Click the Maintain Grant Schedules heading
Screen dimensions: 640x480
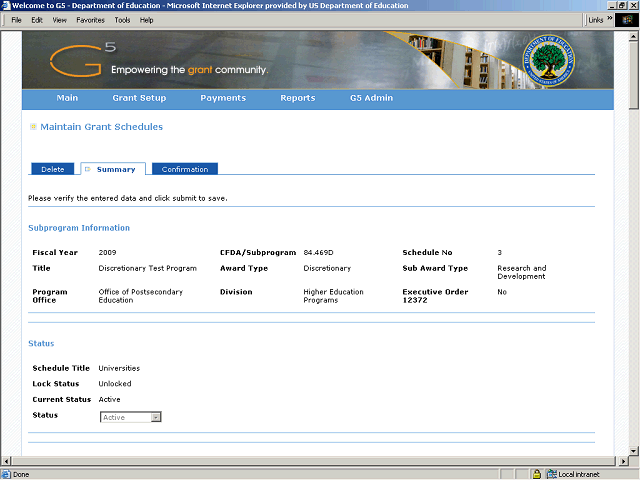101,127
